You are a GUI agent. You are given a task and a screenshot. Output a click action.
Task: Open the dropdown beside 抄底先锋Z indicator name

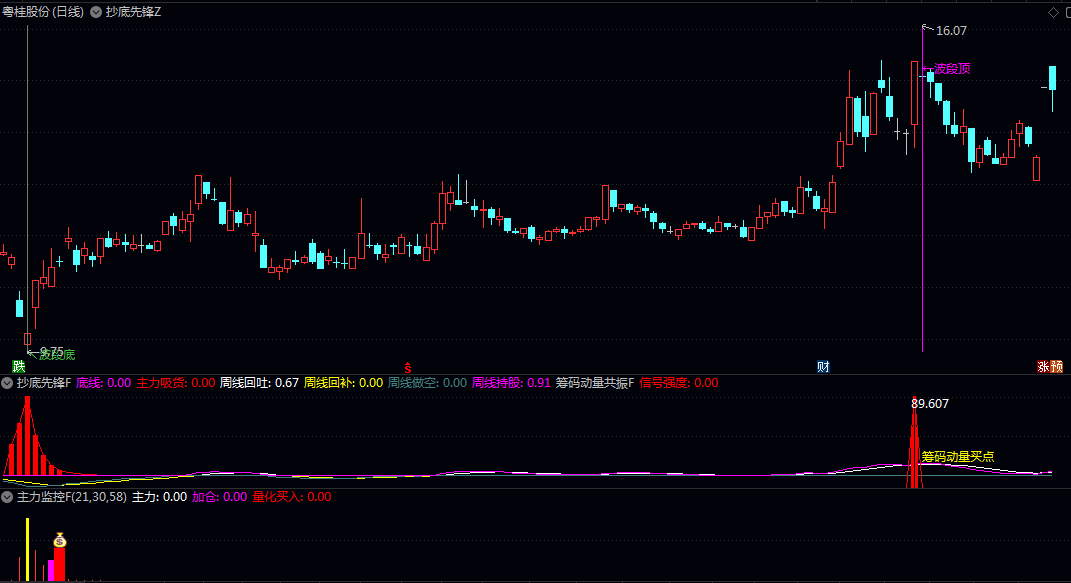point(96,12)
